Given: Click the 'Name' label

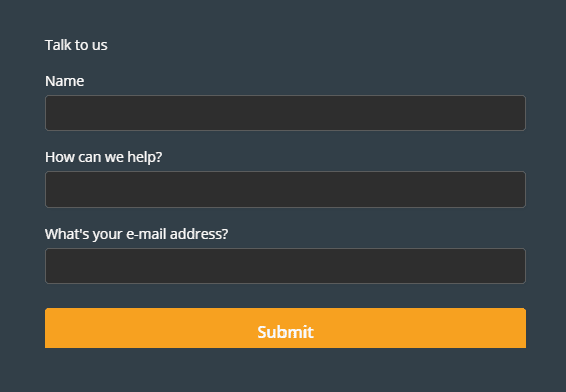Looking at the screenshot, I should (x=65, y=81).
